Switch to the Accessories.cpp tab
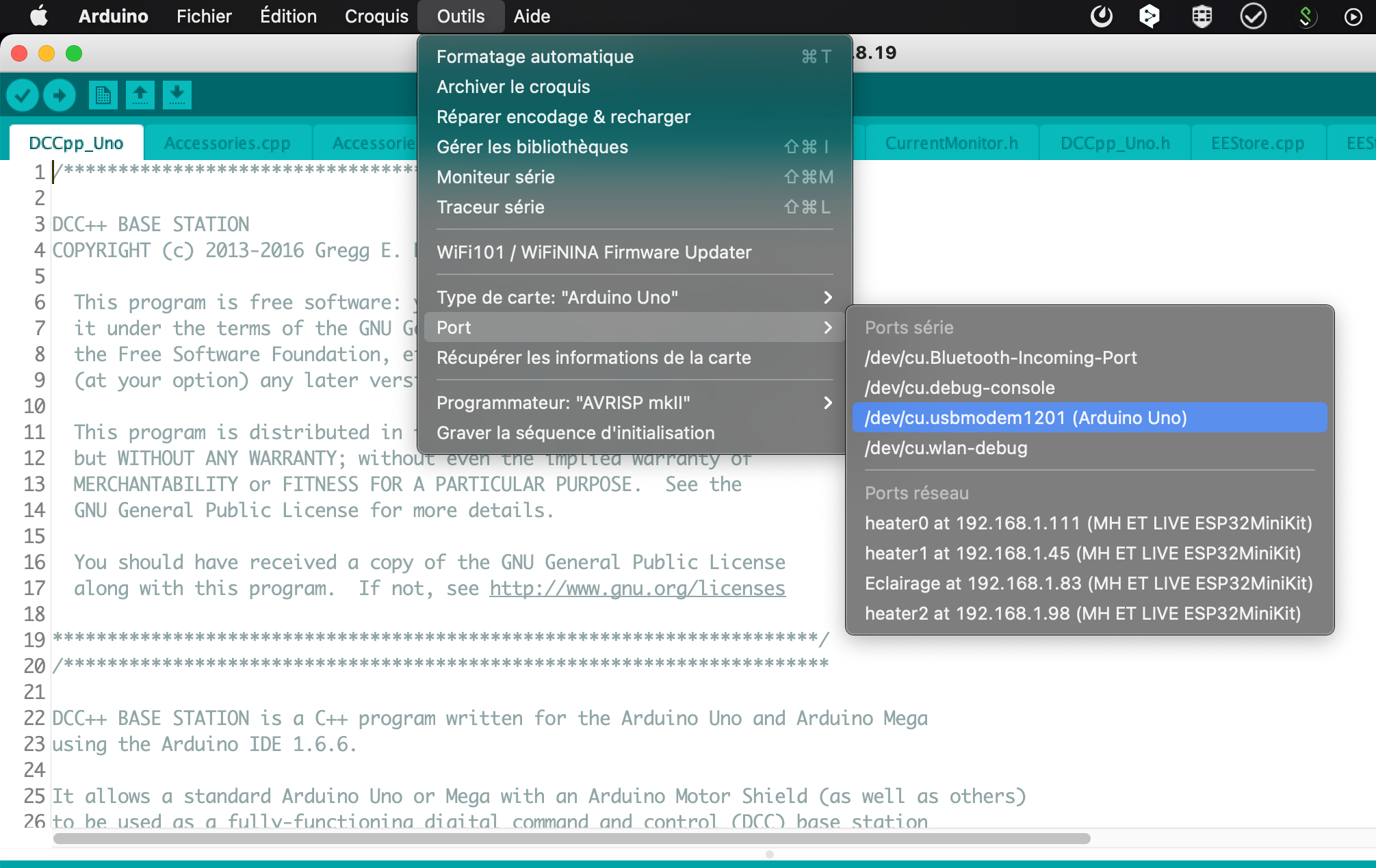The height and width of the screenshot is (868, 1376). 227,143
